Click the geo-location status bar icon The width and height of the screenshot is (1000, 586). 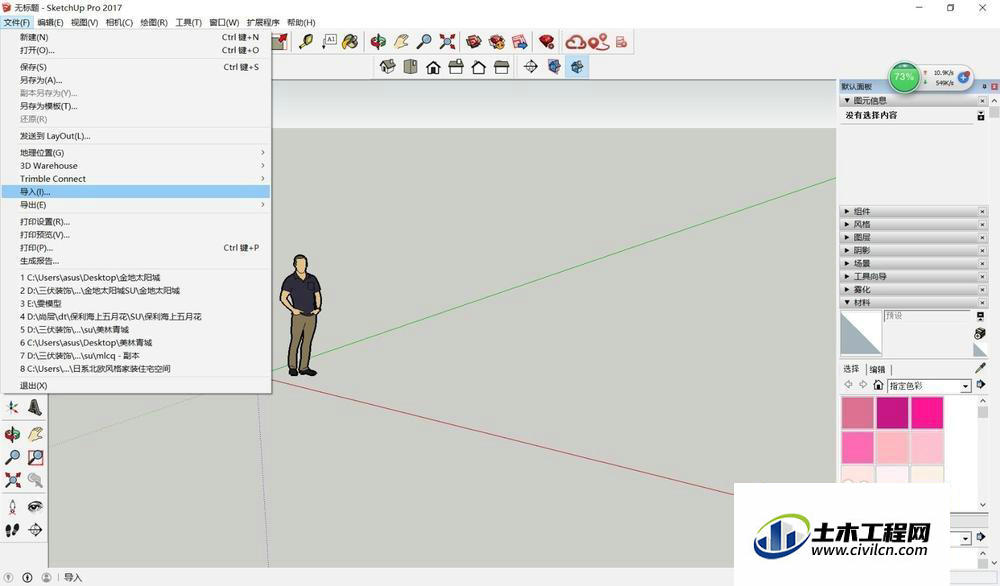point(9,578)
